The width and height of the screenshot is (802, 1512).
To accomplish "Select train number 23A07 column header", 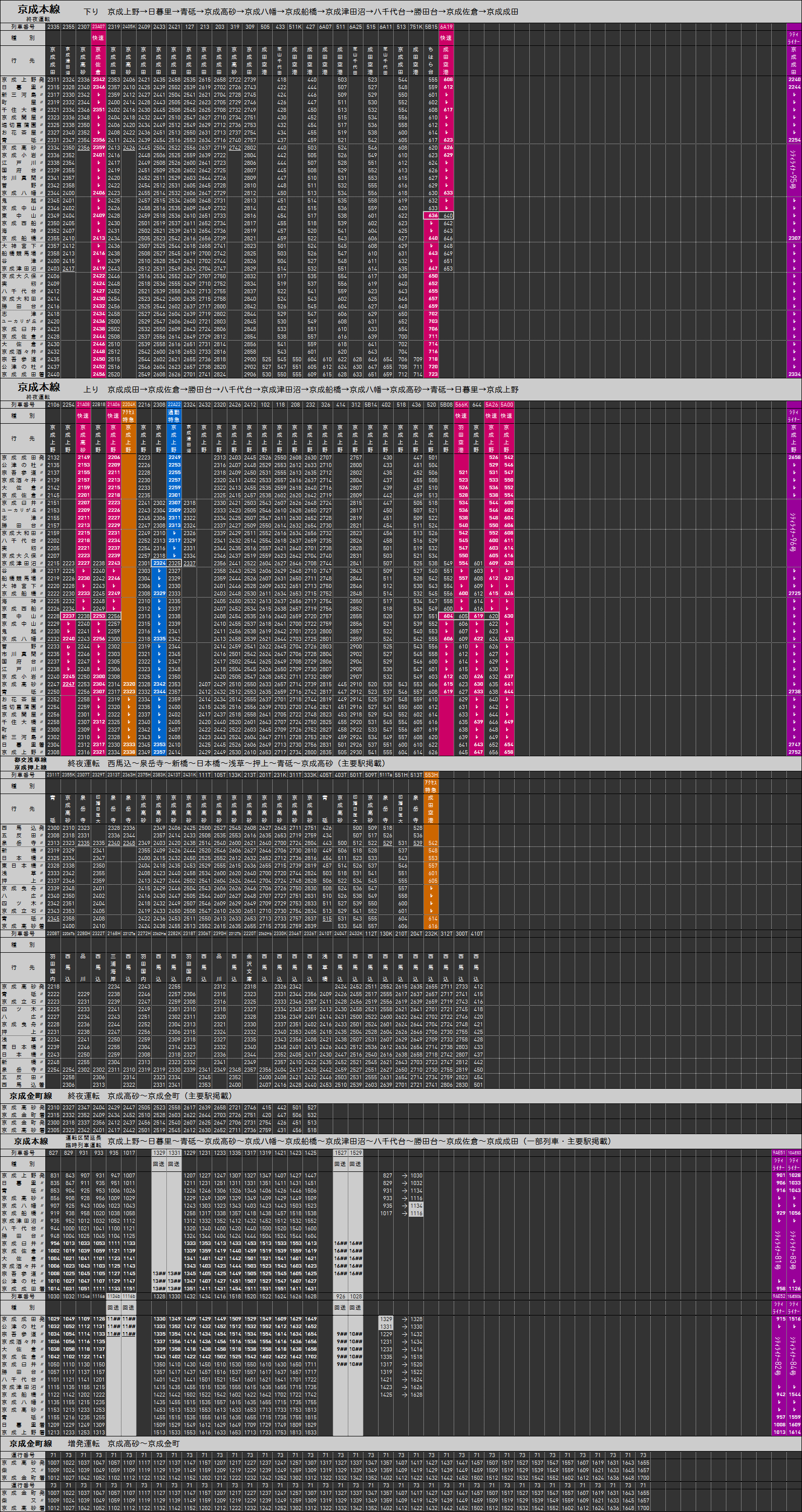I will (x=98, y=26).
